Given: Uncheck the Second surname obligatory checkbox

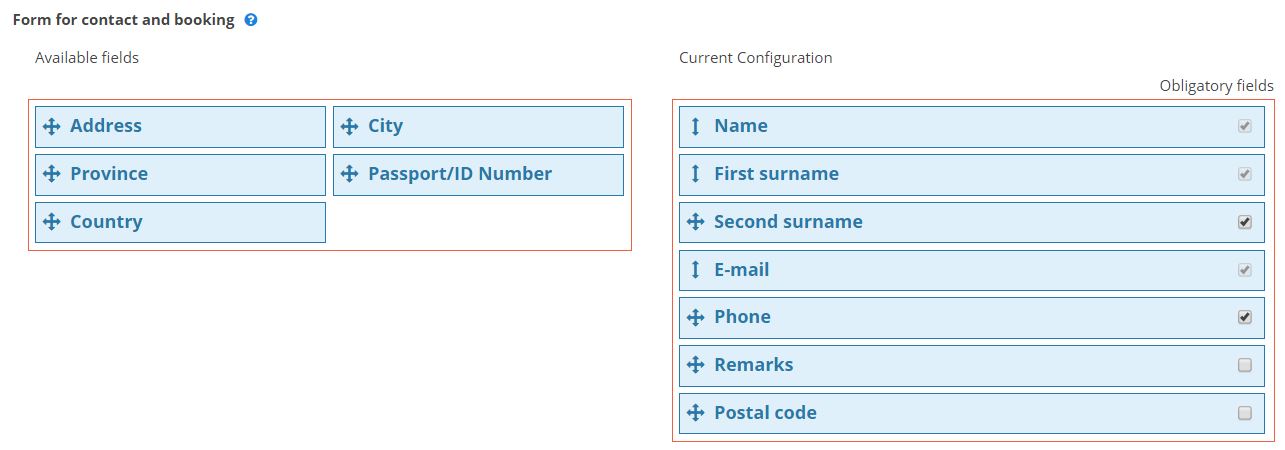Looking at the screenshot, I should pos(1245,222).
